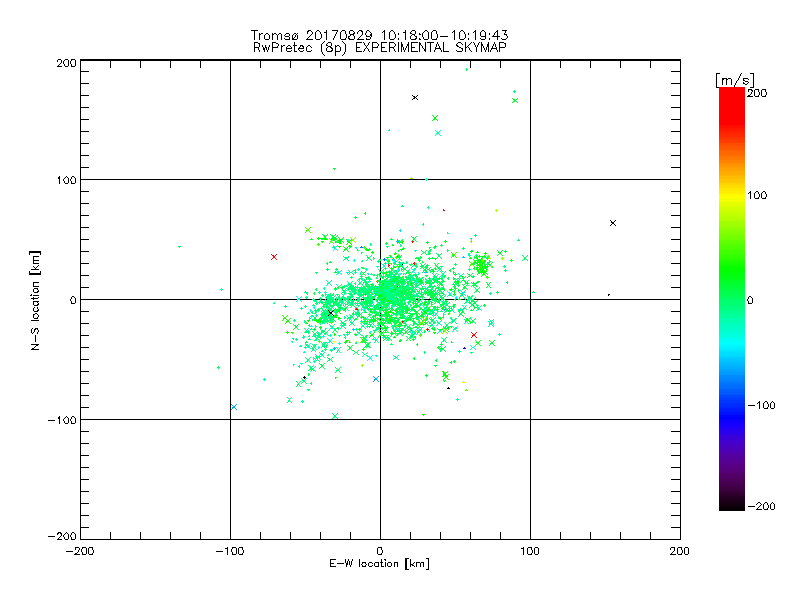Screen dimensions: 800x600
Task: Click the title line "Tromsø 20170829 10:18:00-10:19:43"
Action: pos(379,35)
